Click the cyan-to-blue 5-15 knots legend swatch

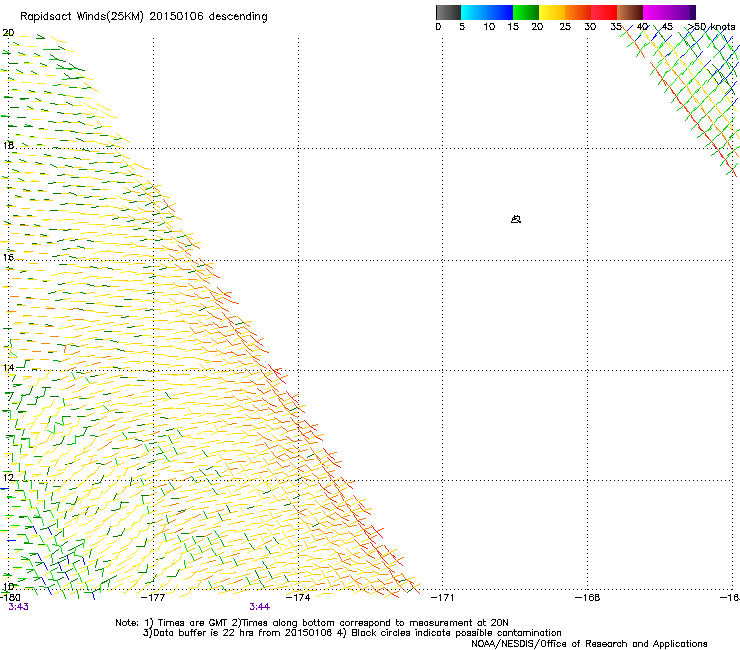pos(487,12)
